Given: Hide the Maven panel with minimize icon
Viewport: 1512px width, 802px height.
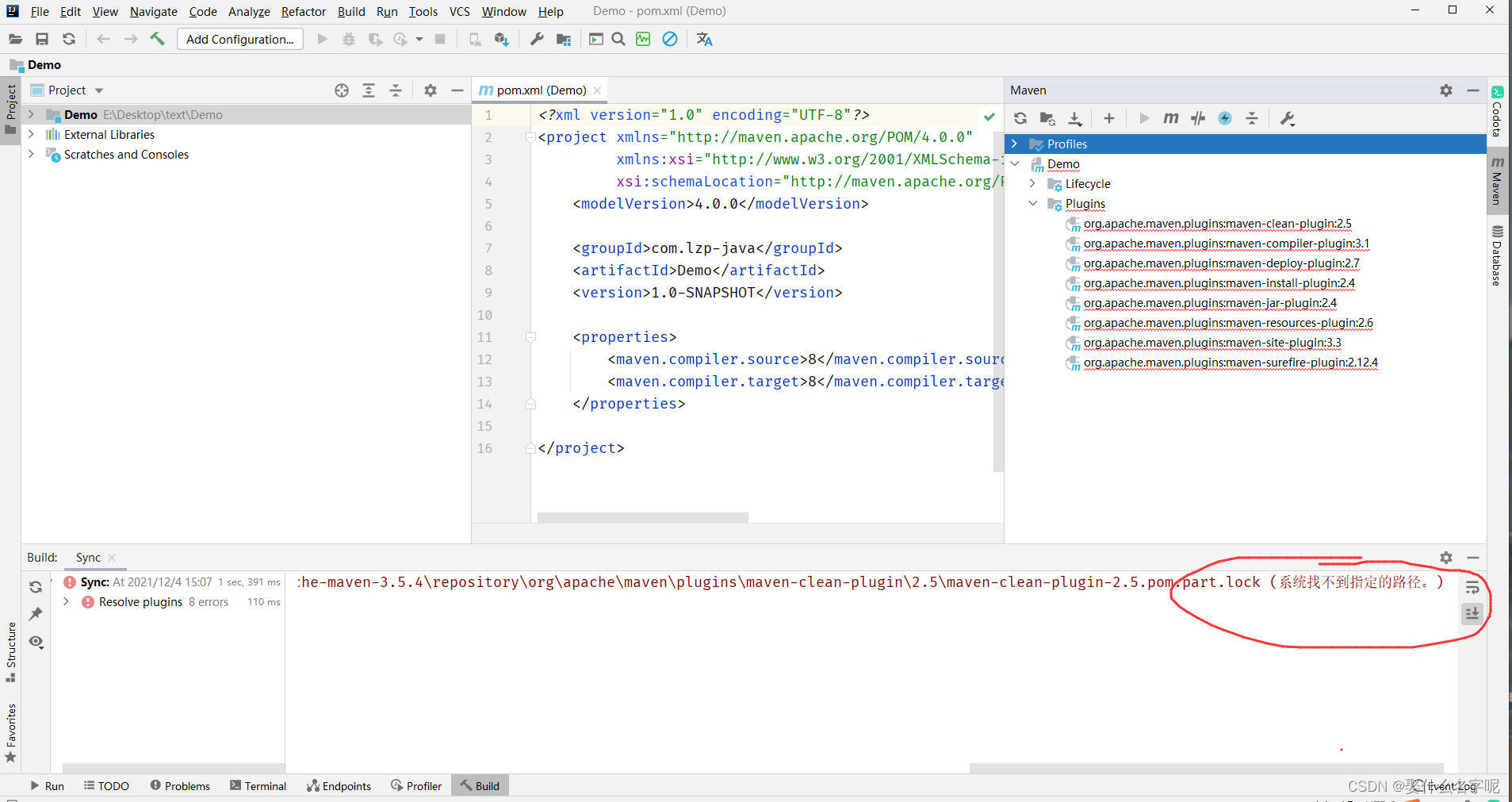Looking at the screenshot, I should (x=1472, y=90).
